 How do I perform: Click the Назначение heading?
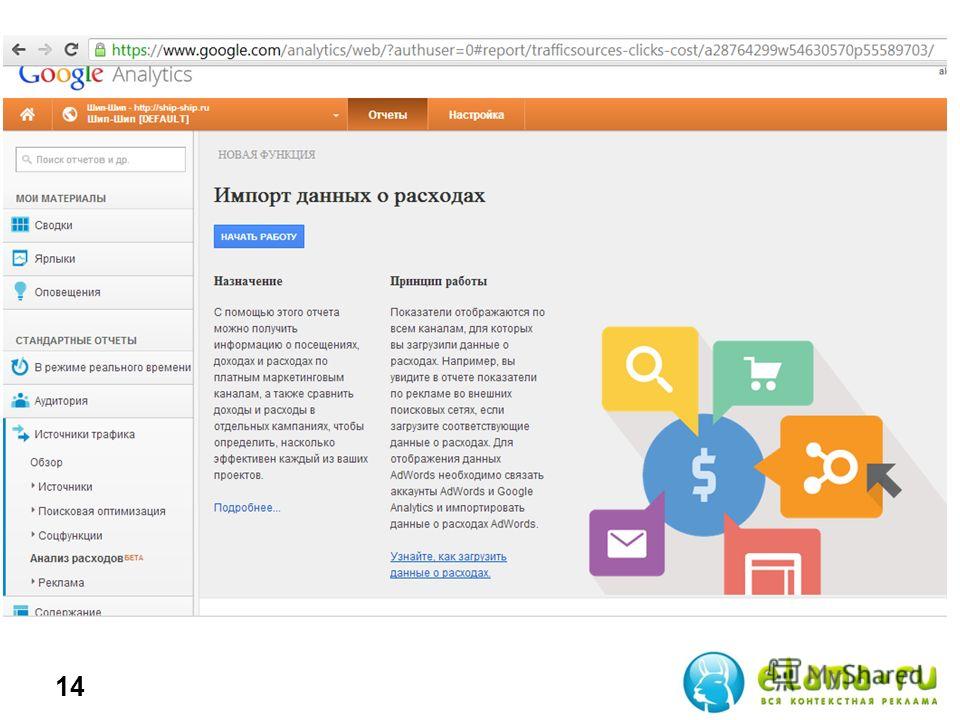[x=248, y=281]
